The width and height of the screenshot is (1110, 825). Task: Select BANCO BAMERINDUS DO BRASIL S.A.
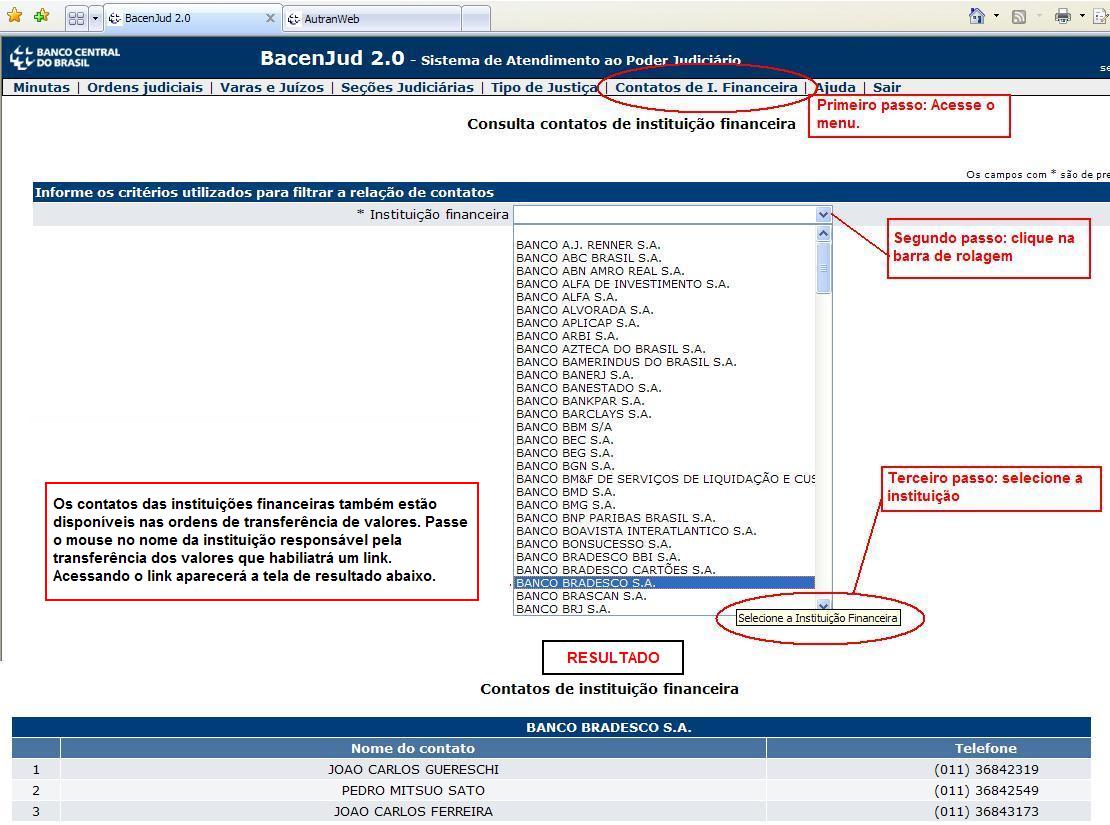pyautogui.click(x=665, y=362)
